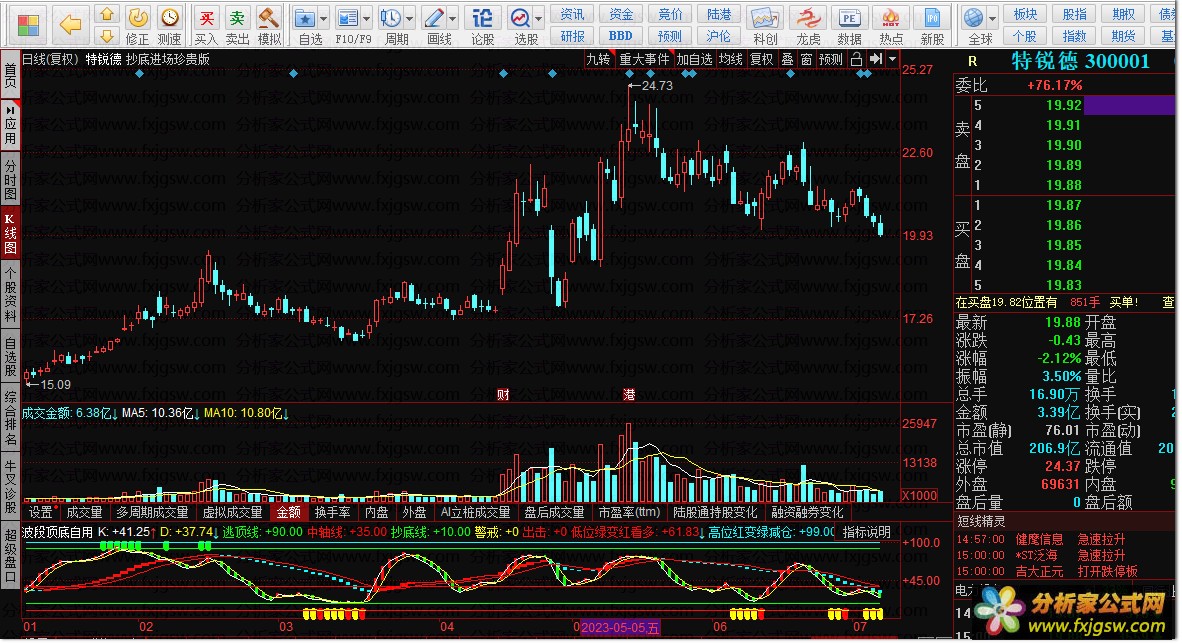Expand the 自选 dropdown arrow
The height and width of the screenshot is (643, 1182).
tap(324, 19)
